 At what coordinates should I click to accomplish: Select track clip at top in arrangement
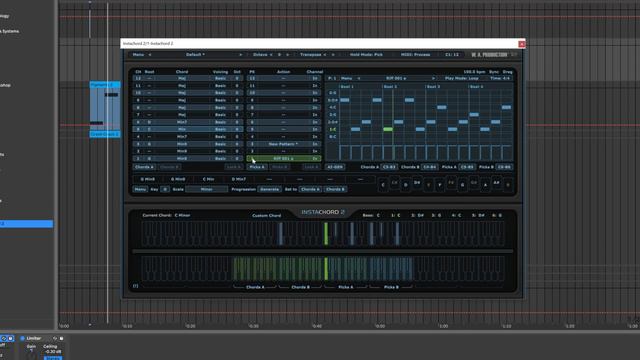pos(105,85)
